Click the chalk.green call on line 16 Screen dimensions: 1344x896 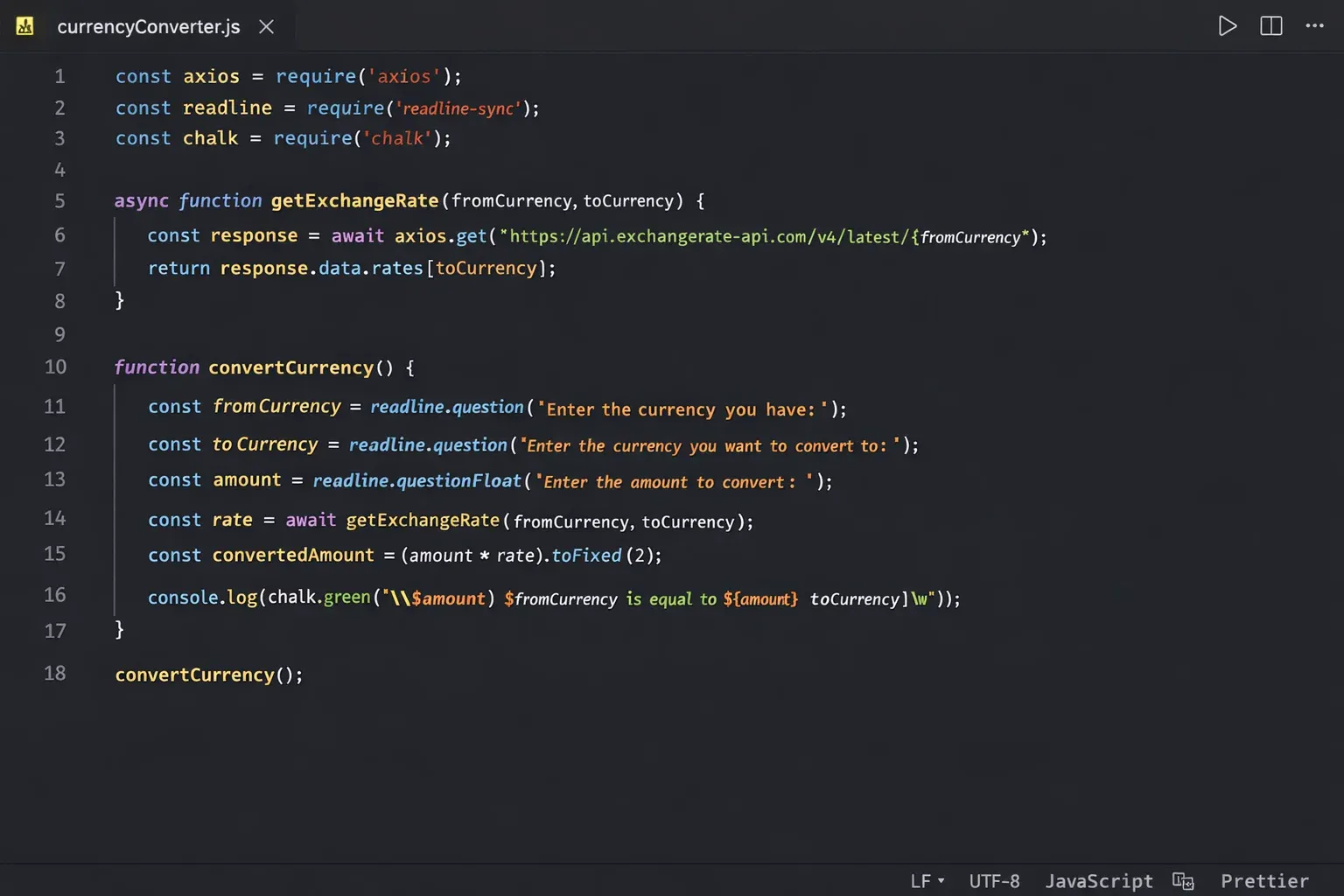click(x=319, y=598)
